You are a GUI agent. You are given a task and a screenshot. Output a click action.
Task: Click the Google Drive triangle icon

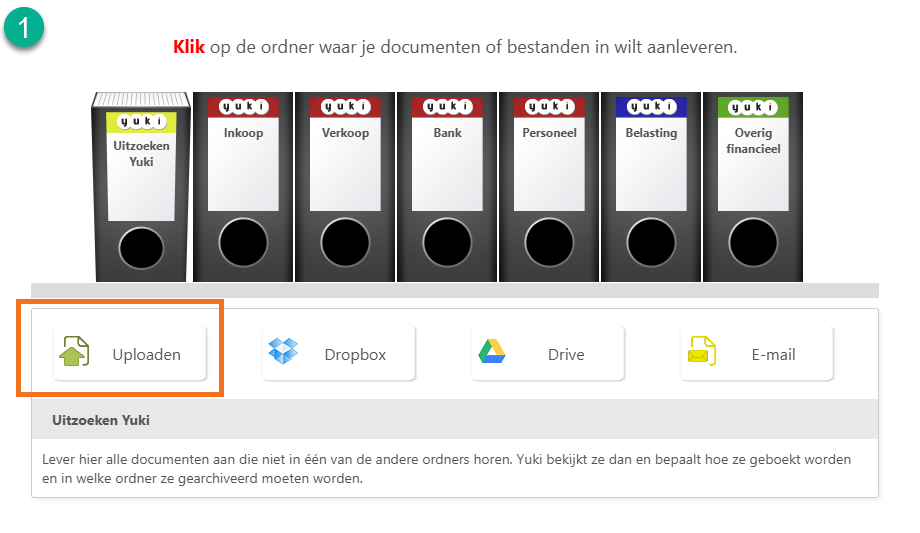[492, 351]
